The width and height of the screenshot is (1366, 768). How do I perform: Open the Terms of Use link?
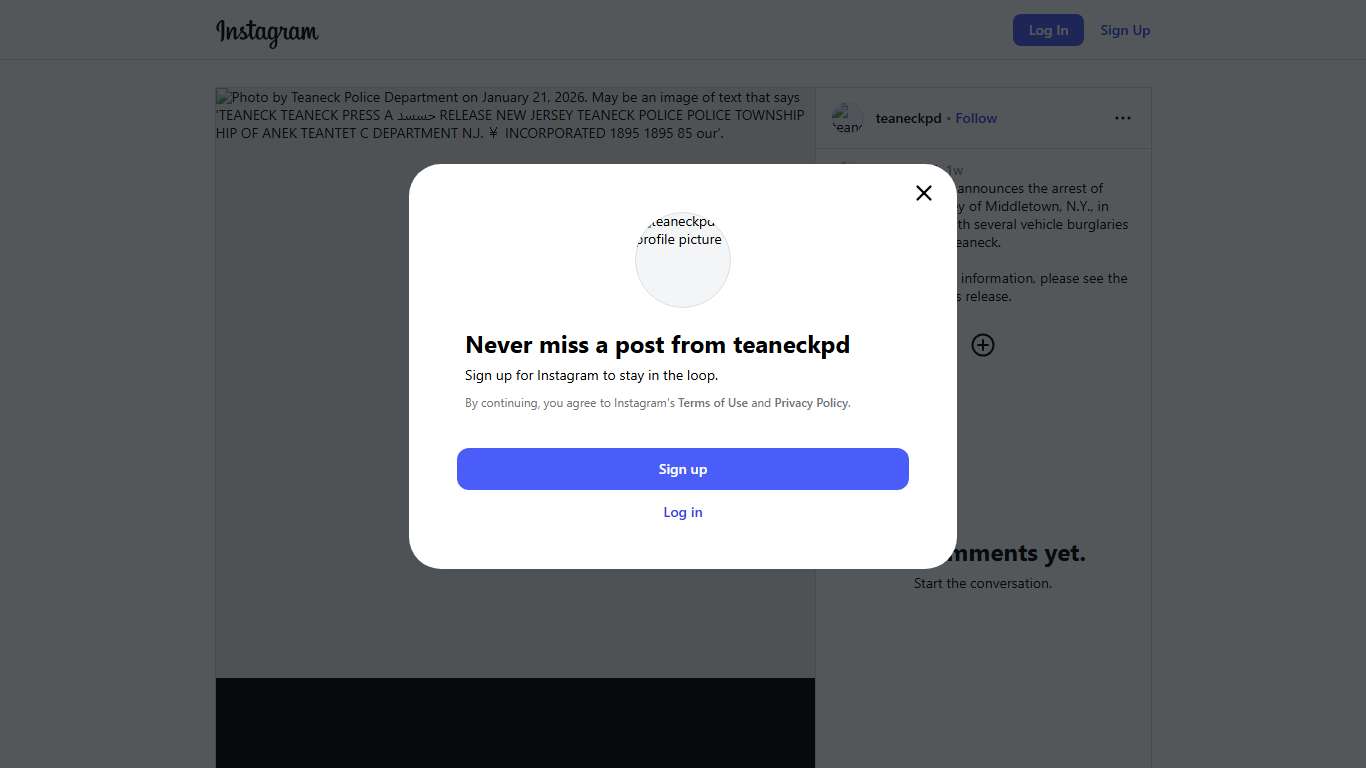[713, 403]
